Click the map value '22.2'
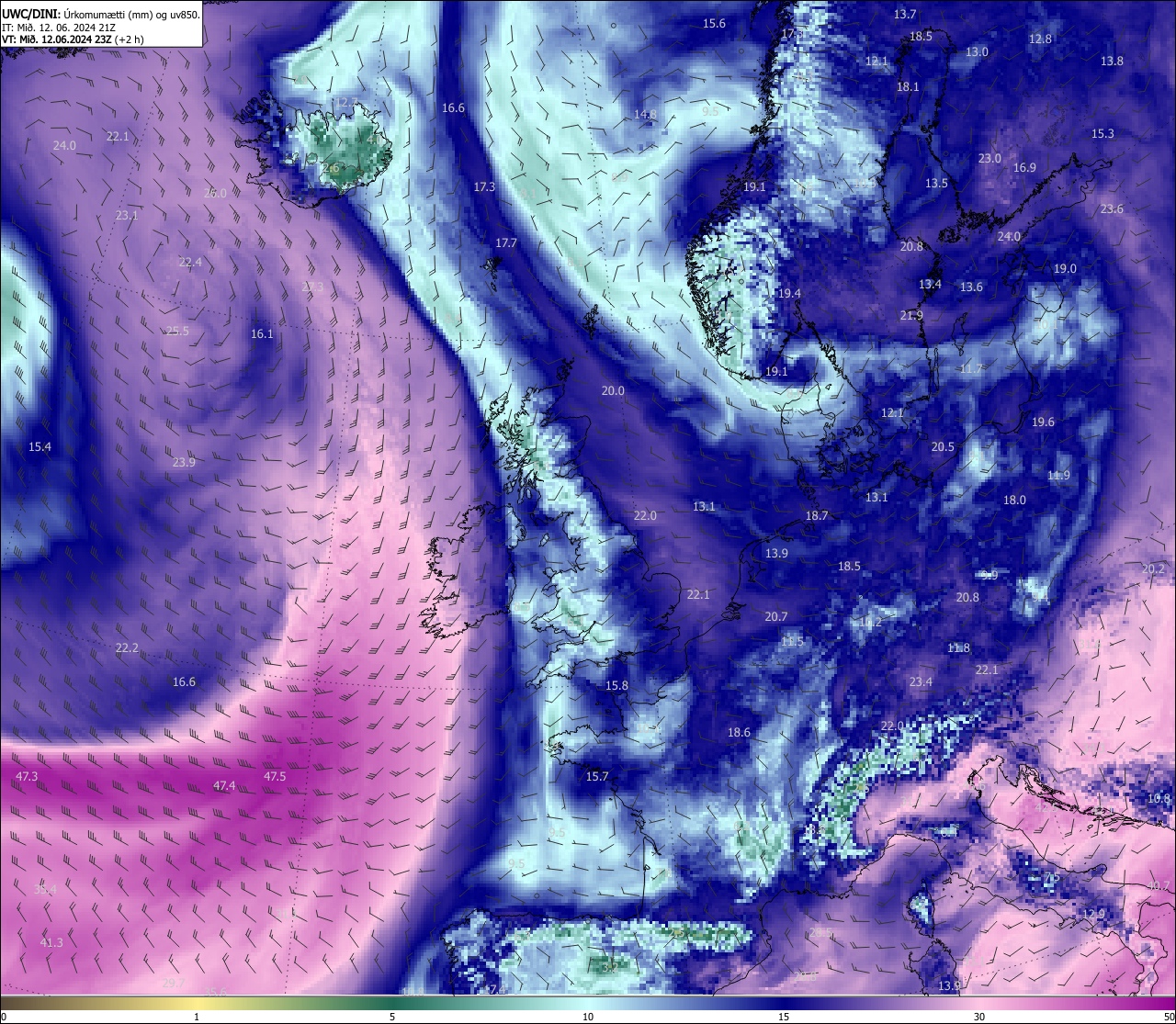 point(127,648)
